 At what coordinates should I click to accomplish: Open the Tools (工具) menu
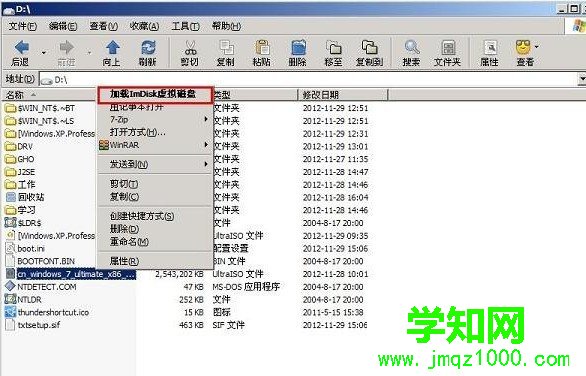[x=185, y=26]
